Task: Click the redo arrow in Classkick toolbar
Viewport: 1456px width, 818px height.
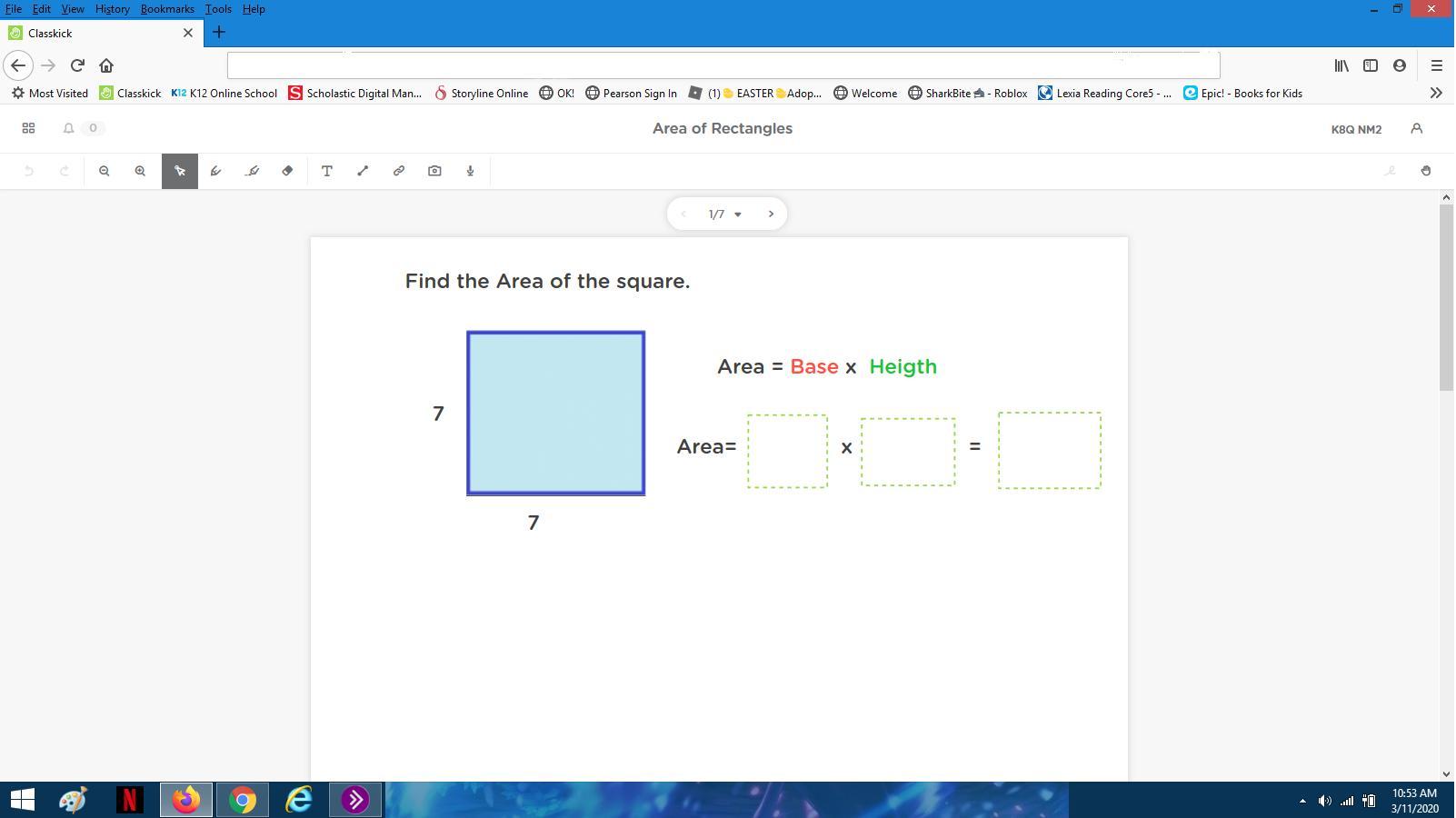Action: point(65,171)
